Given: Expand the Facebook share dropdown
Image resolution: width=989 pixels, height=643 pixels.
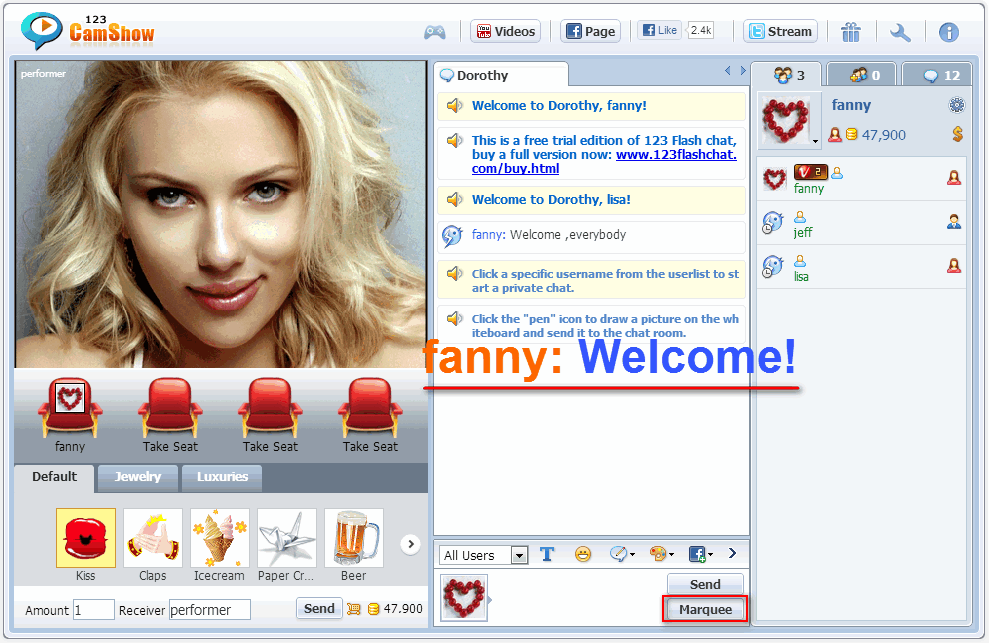Looking at the screenshot, I should pos(700,554).
